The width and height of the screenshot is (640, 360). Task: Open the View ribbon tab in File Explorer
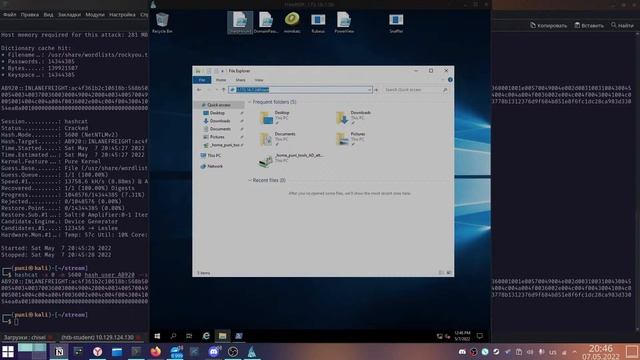[259, 80]
